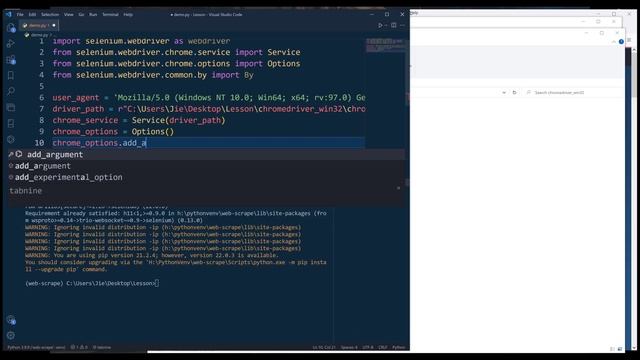Open the Go menu
This screenshot has height=360, width=640.
81,14
